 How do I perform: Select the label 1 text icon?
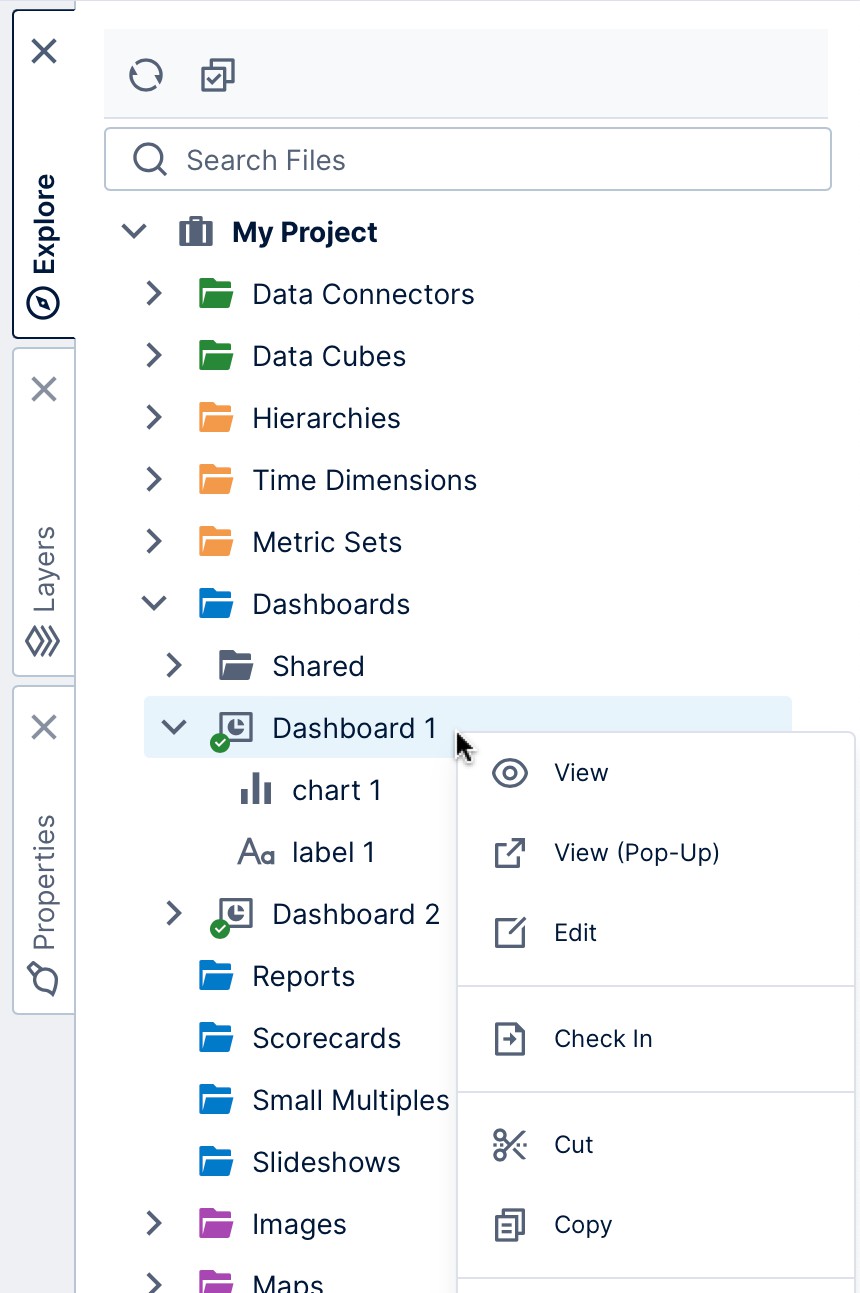(256, 852)
